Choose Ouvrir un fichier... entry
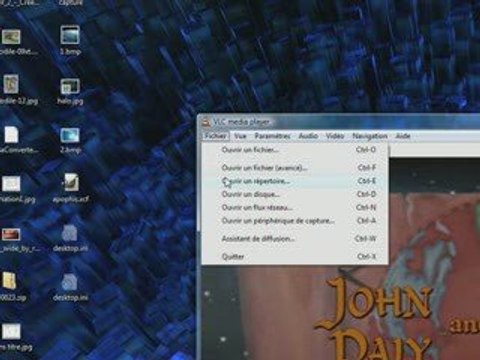The image size is (480, 360). pyautogui.click(x=295, y=150)
